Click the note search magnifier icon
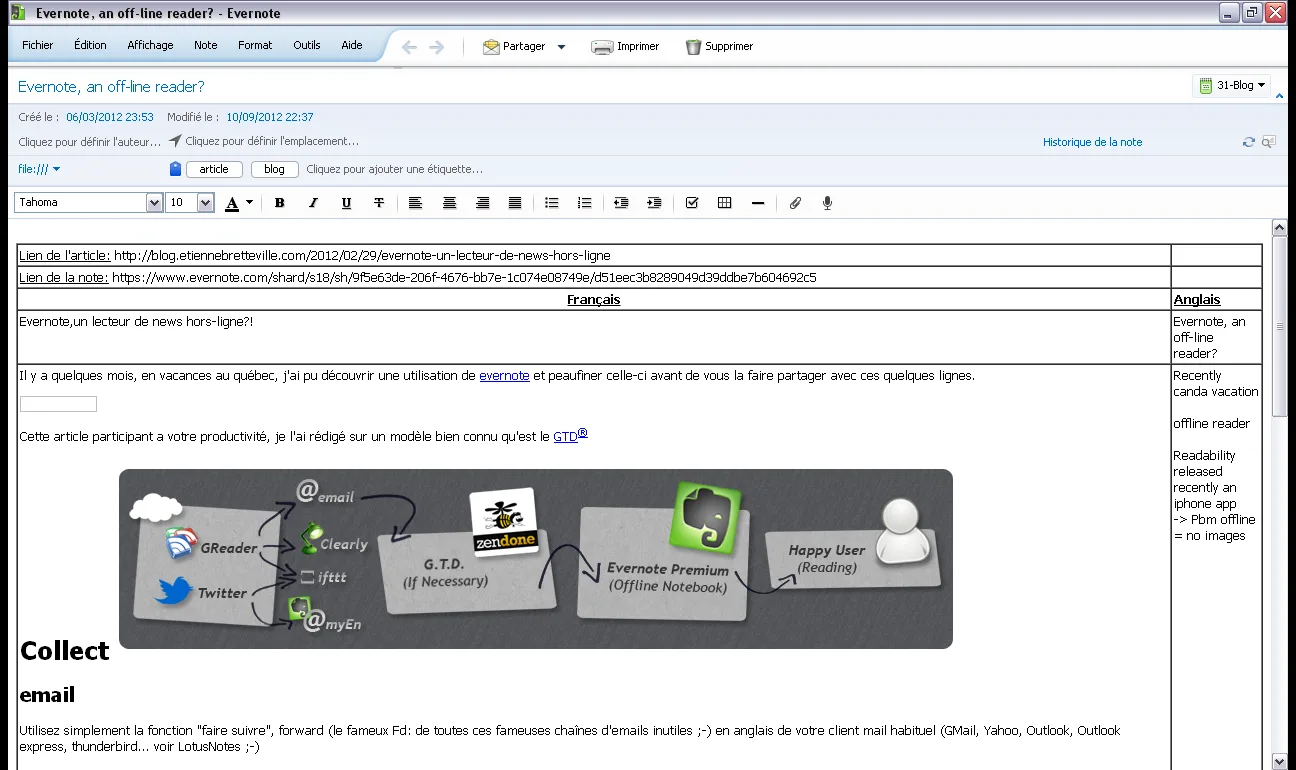This screenshot has width=1296, height=770. [1269, 142]
